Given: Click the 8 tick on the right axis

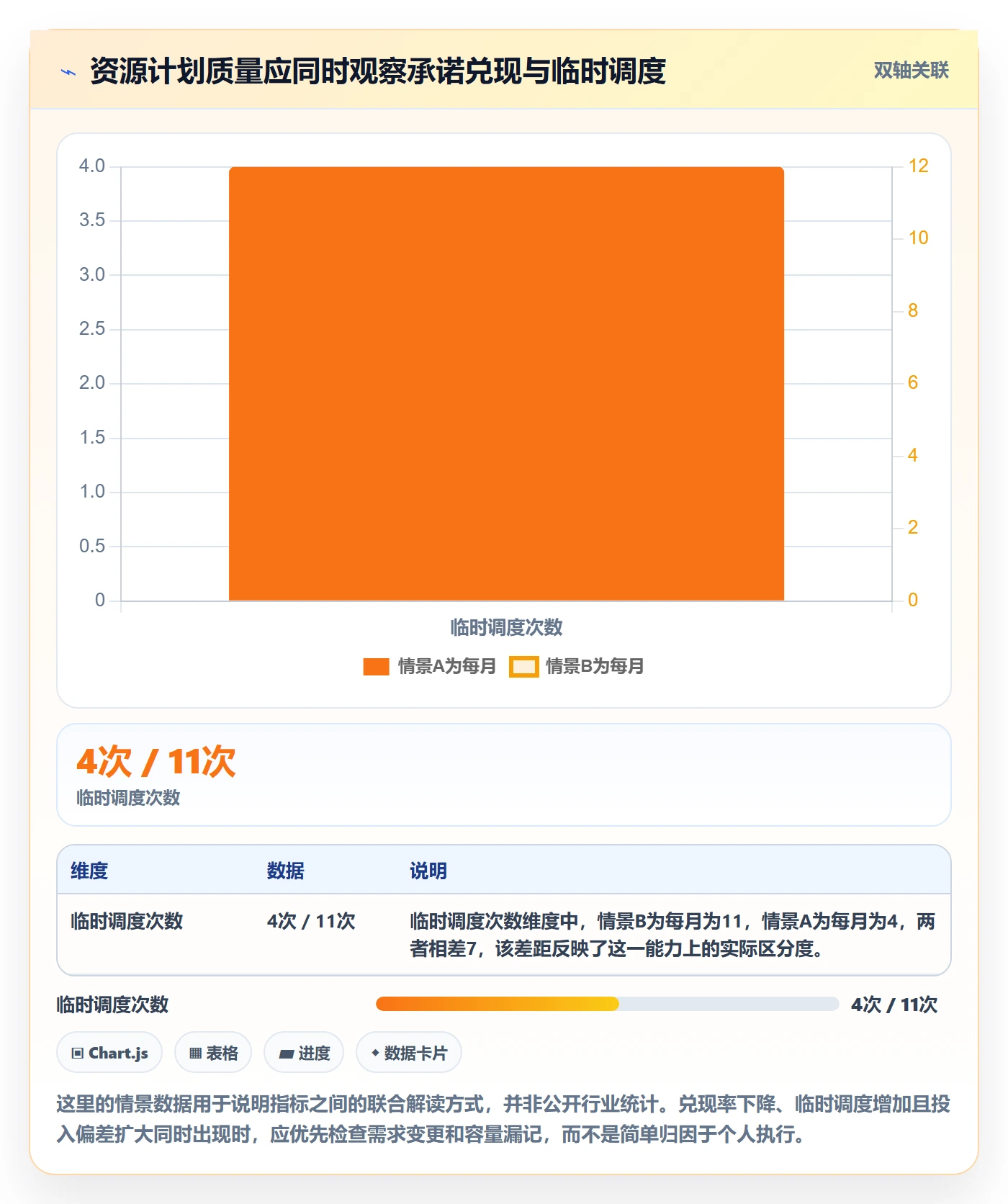Looking at the screenshot, I should point(913,311).
